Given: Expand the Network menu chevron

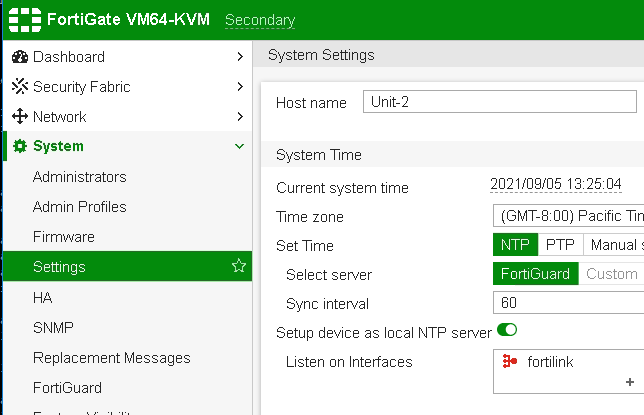Looking at the screenshot, I should point(240,116).
